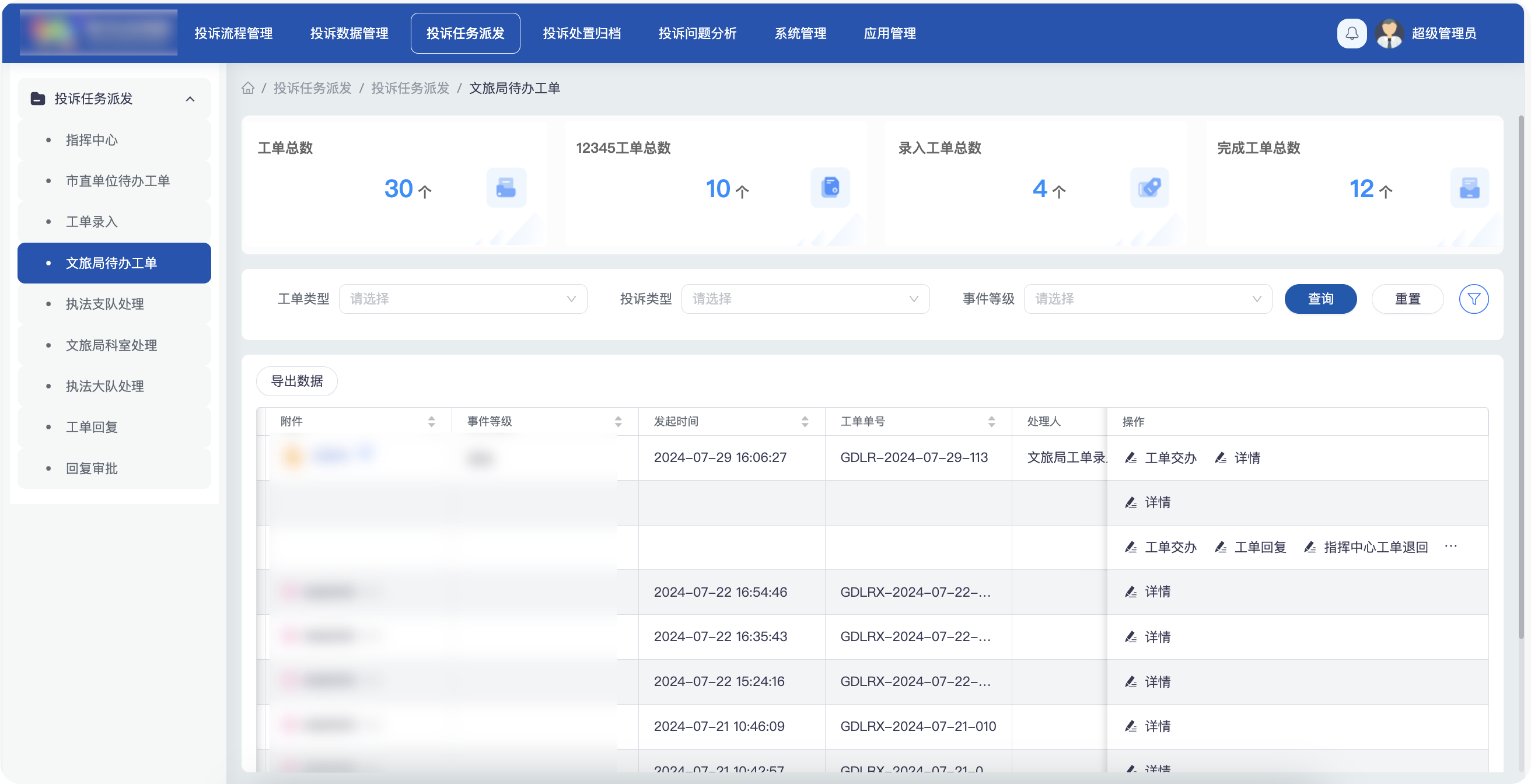This screenshot has height=784, width=1531.
Task: Click the super admin avatar
Action: 1389,33
